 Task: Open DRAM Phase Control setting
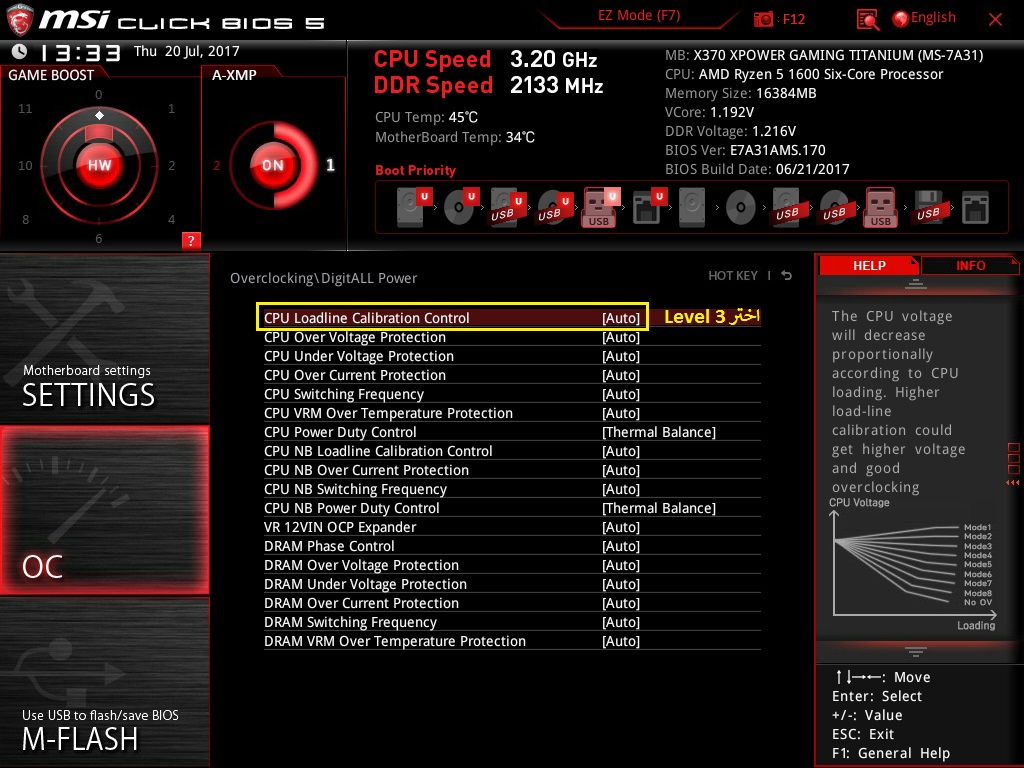pos(512,545)
